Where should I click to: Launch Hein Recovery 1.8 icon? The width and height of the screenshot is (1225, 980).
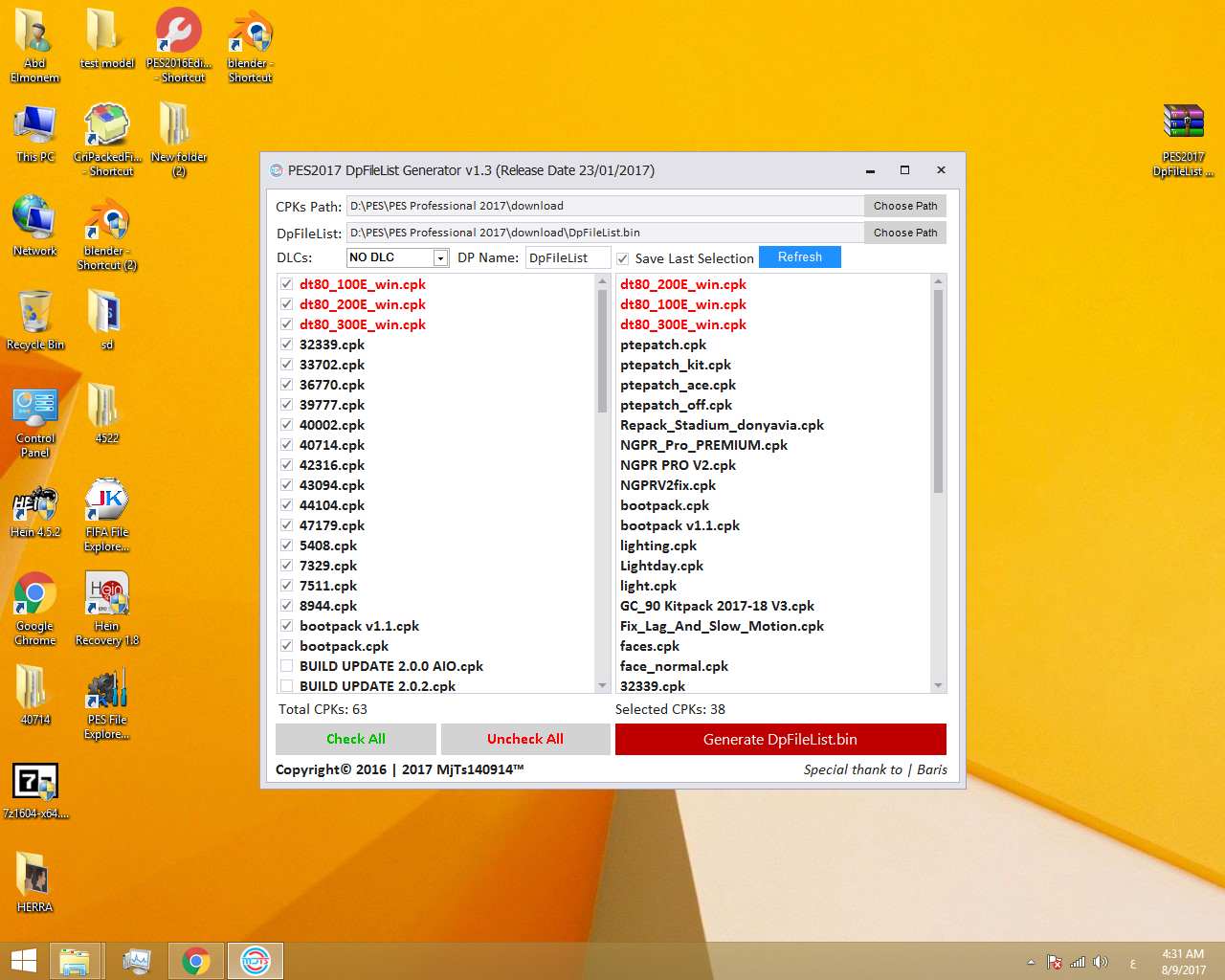(107, 609)
